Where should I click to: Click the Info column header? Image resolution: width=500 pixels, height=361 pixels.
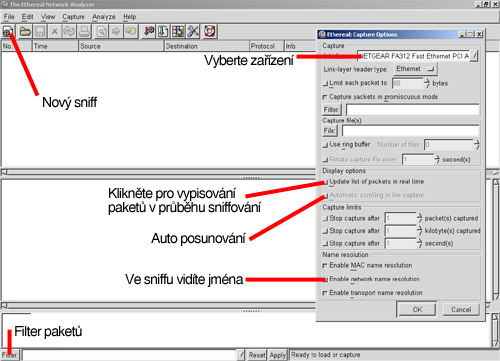(300, 46)
